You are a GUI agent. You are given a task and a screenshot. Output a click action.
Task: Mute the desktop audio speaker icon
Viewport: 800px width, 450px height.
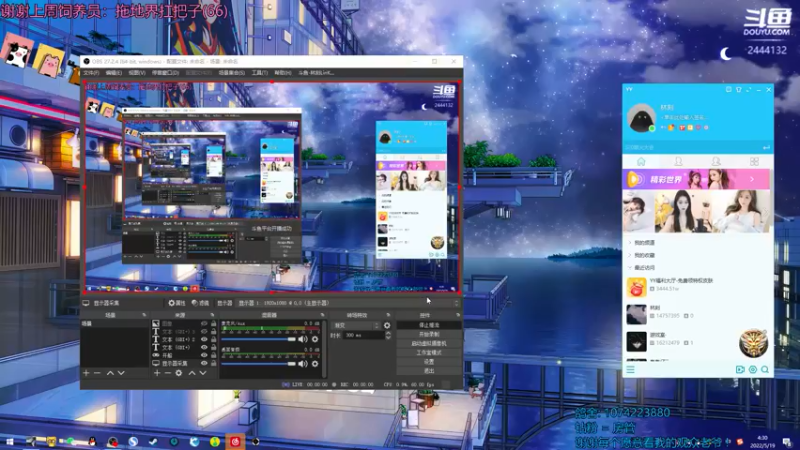tap(303, 364)
